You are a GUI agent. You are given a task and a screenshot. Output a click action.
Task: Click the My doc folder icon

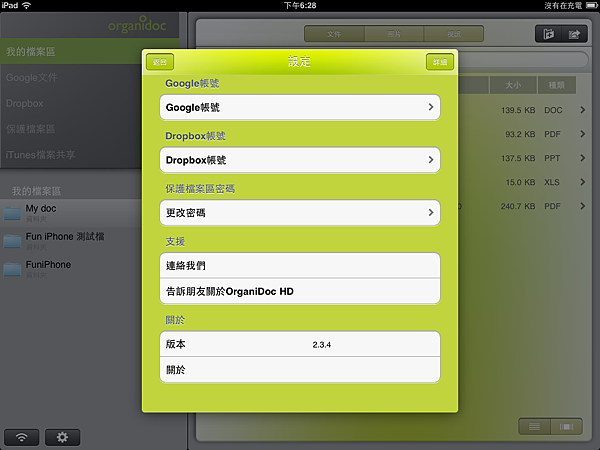tap(12, 213)
